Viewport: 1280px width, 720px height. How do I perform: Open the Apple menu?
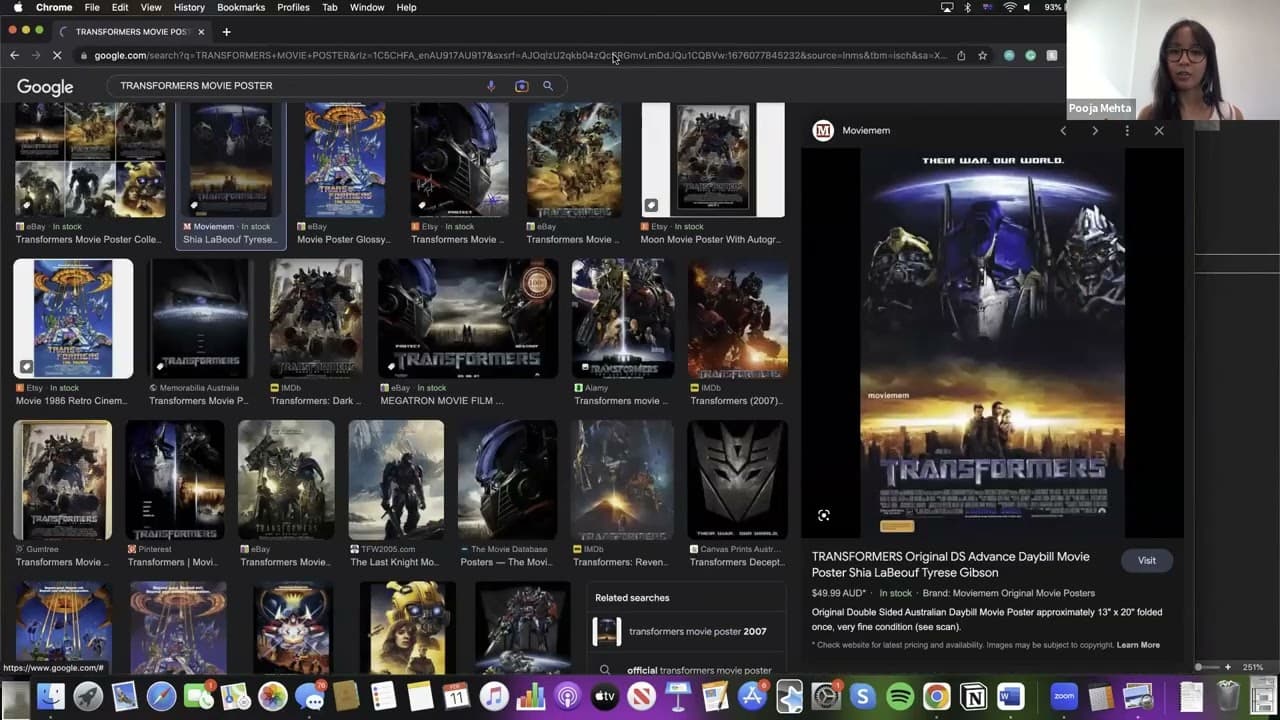click(18, 7)
